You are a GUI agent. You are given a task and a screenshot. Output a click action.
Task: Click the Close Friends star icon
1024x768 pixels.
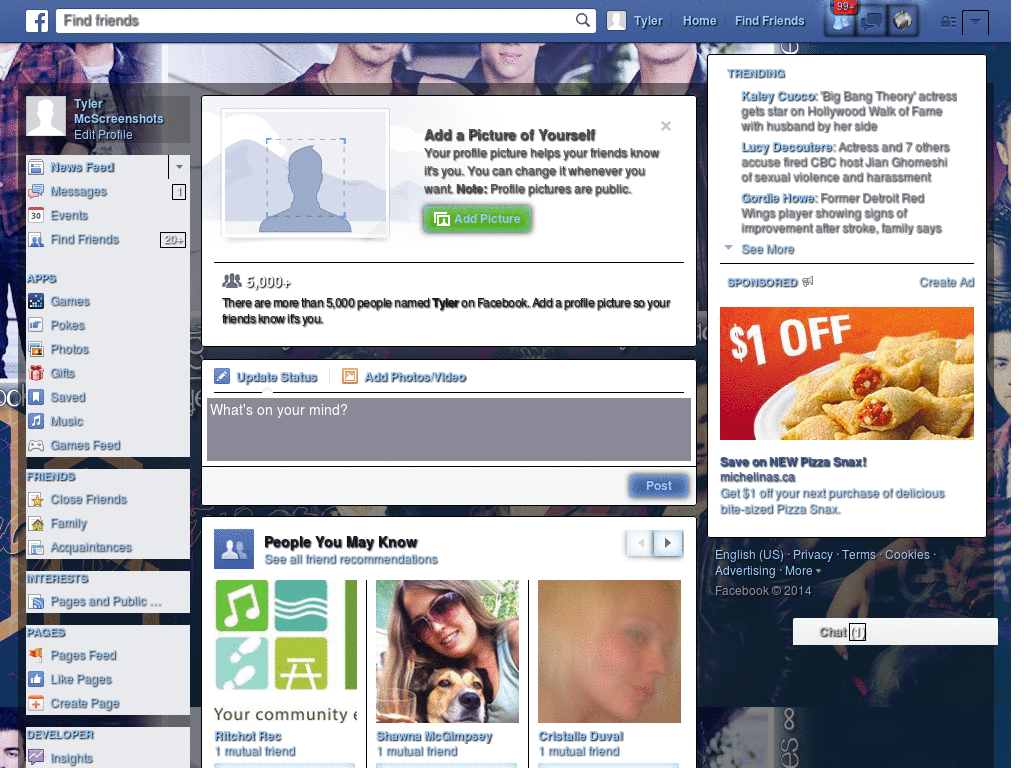tap(36, 500)
